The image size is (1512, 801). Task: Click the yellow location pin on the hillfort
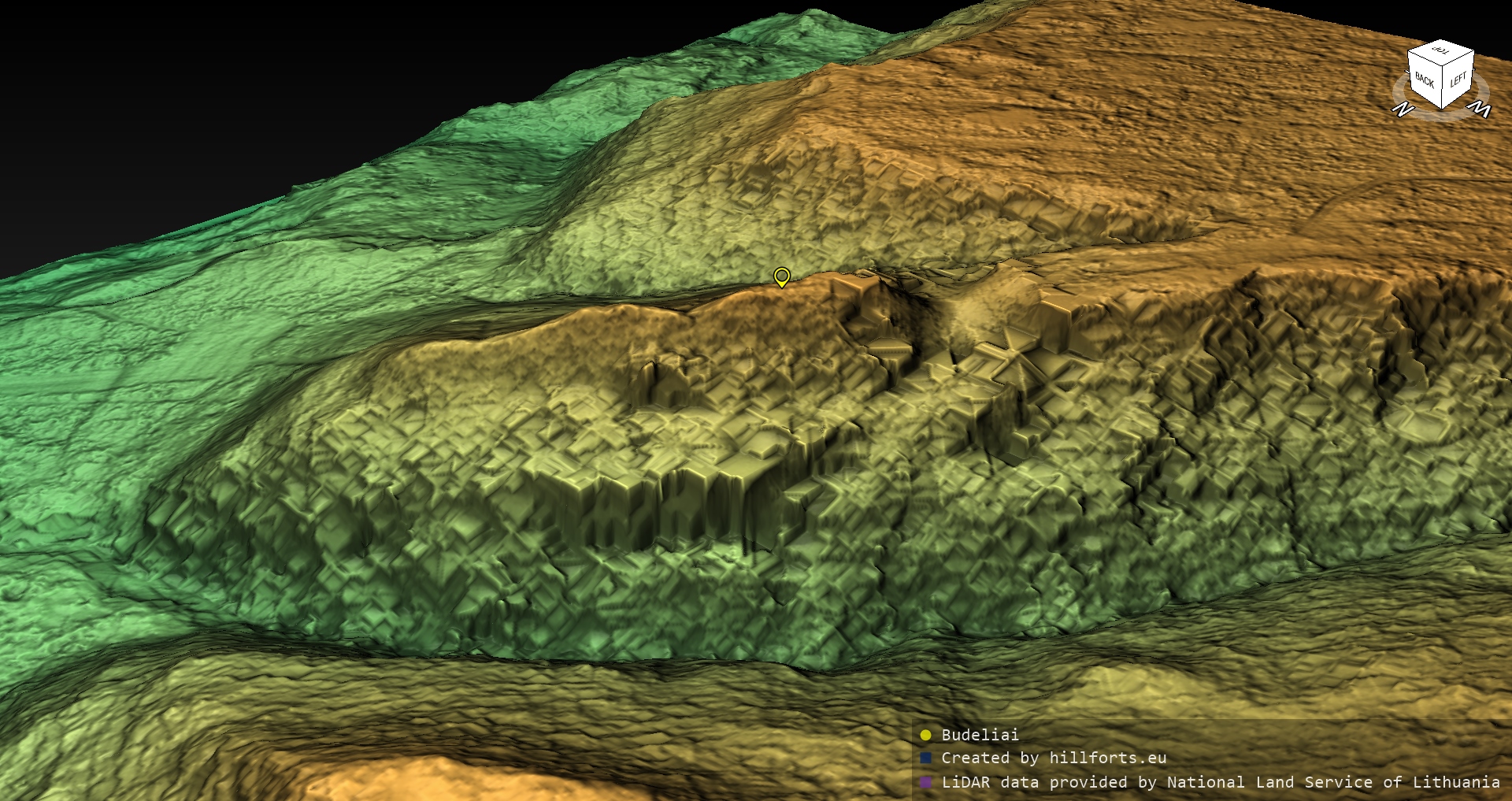(781, 276)
